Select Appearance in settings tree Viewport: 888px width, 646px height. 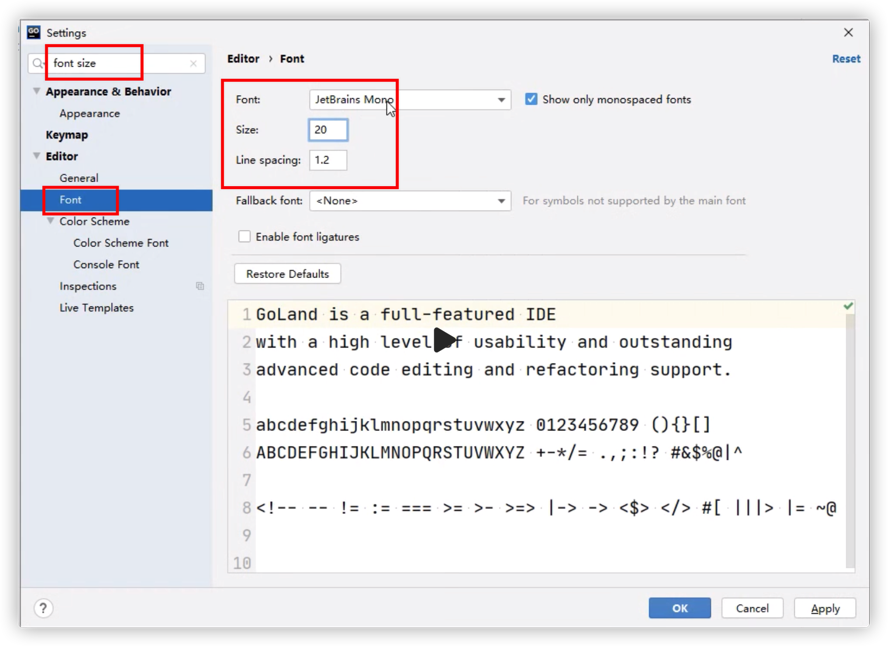[89, 113]
